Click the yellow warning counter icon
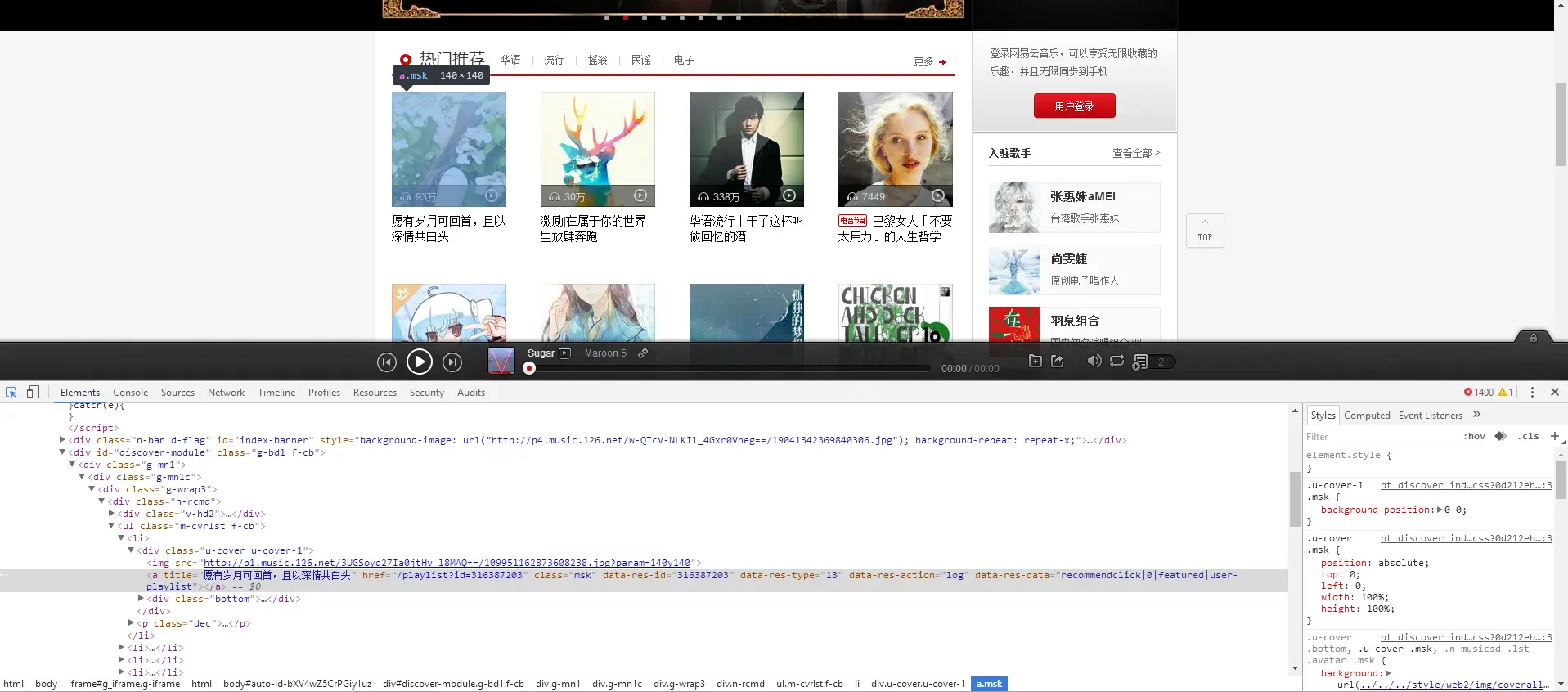Image resolution: width=1568 pixels, height=692 pixels. pyautogui.click(x=1505, y=393)
